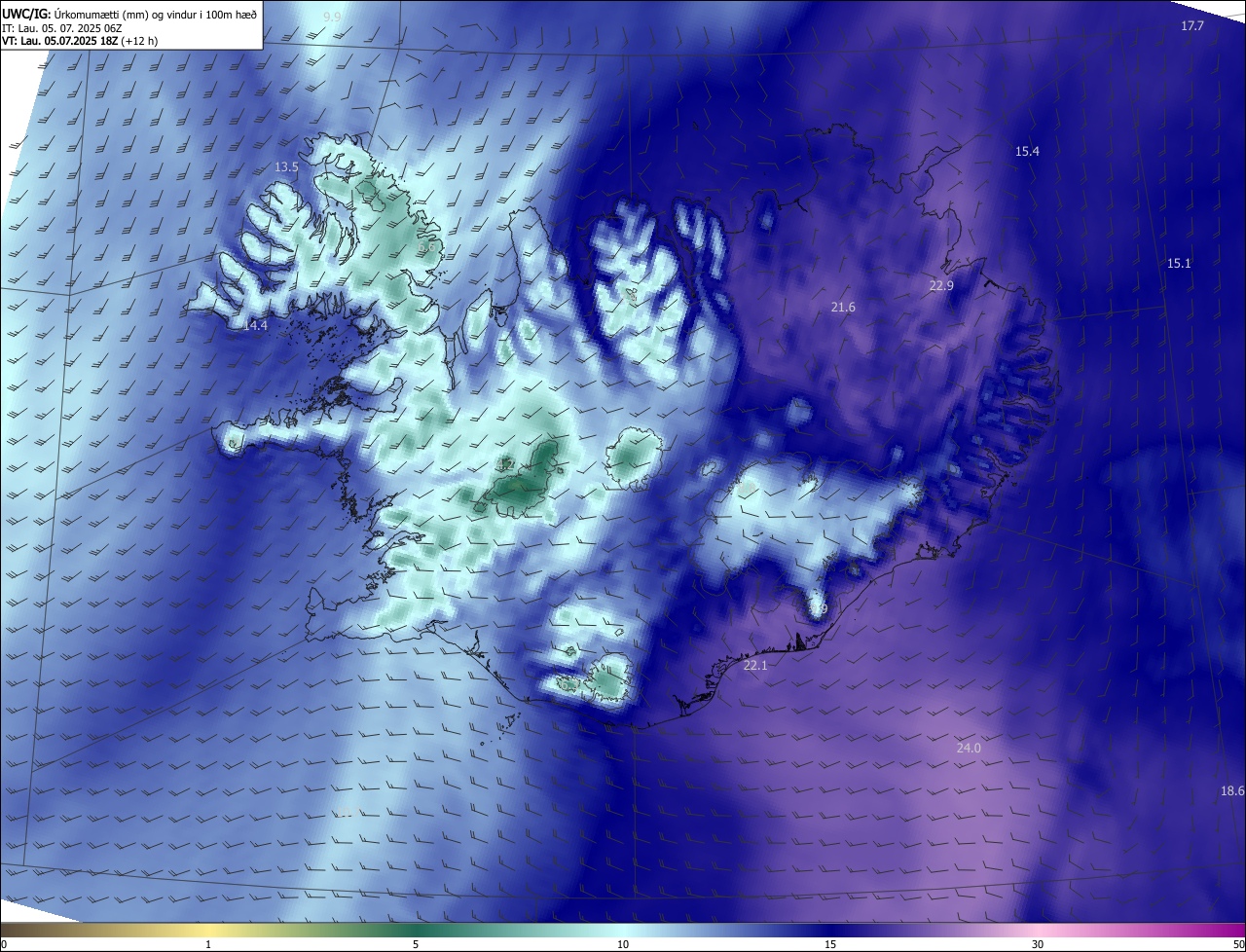This screenshot has height=952, width=1246.
Task: Click the 22.9 value label on the map
Action: point(941,286)
